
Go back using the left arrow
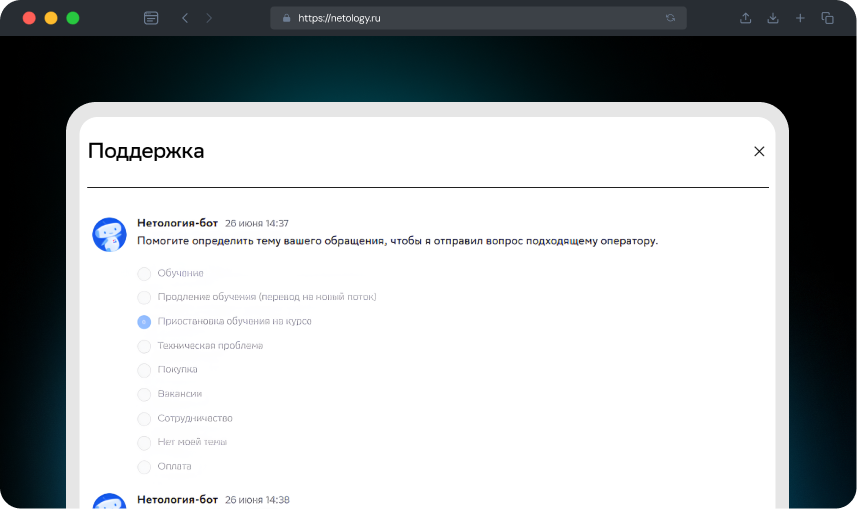(185, 18)
